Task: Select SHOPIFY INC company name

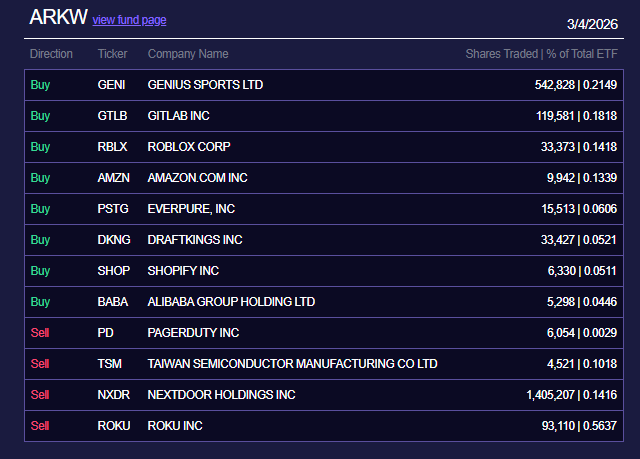Action: [x=183, y=271]
